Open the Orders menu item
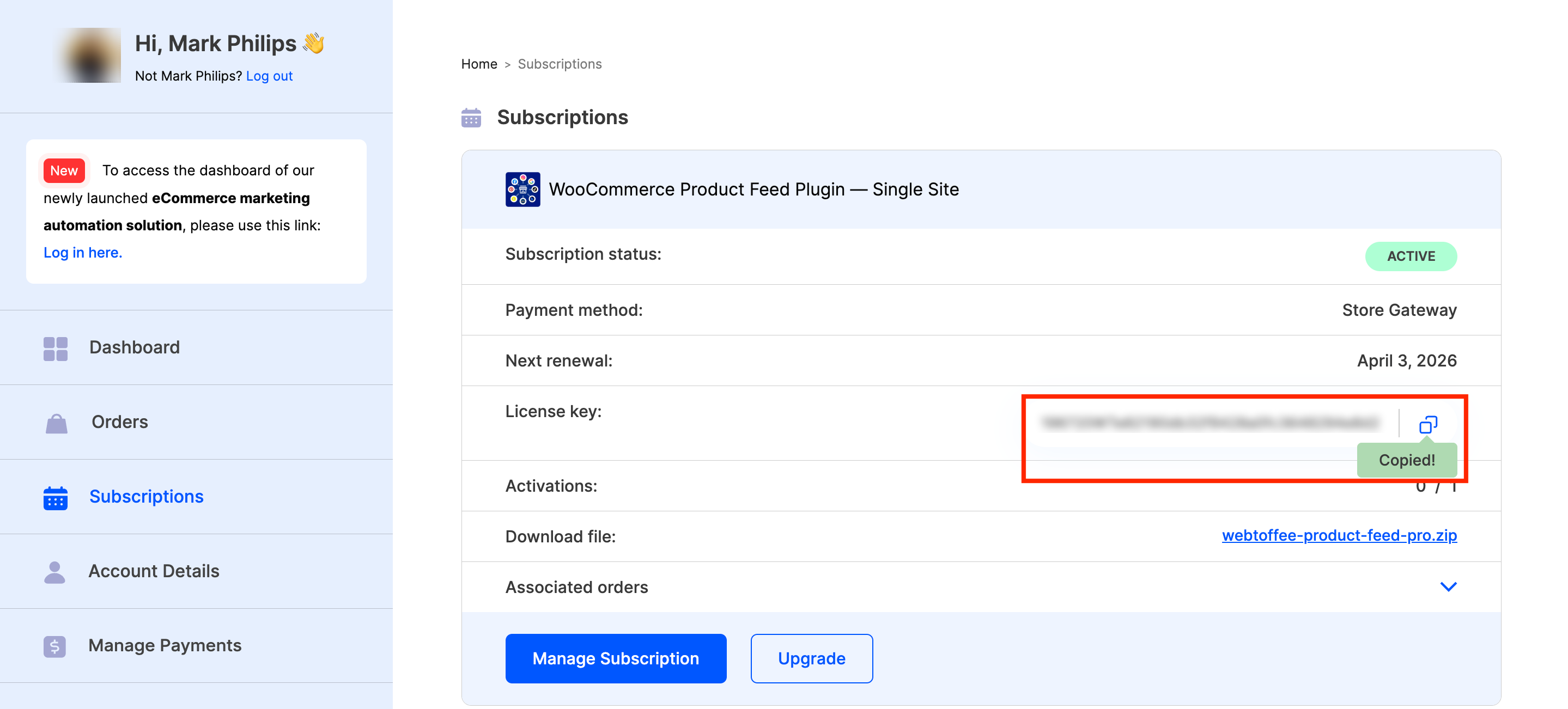 [x=196, y=423]
